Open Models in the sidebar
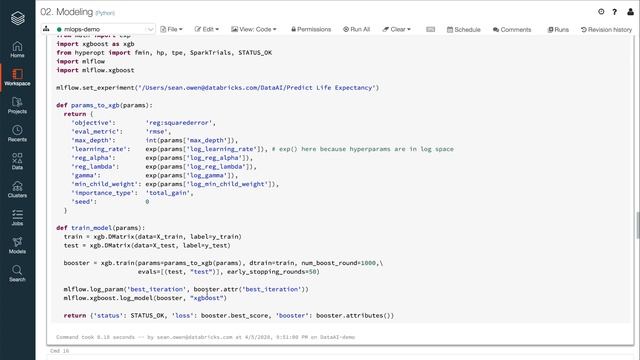640x360 pixels. [17, 245]
